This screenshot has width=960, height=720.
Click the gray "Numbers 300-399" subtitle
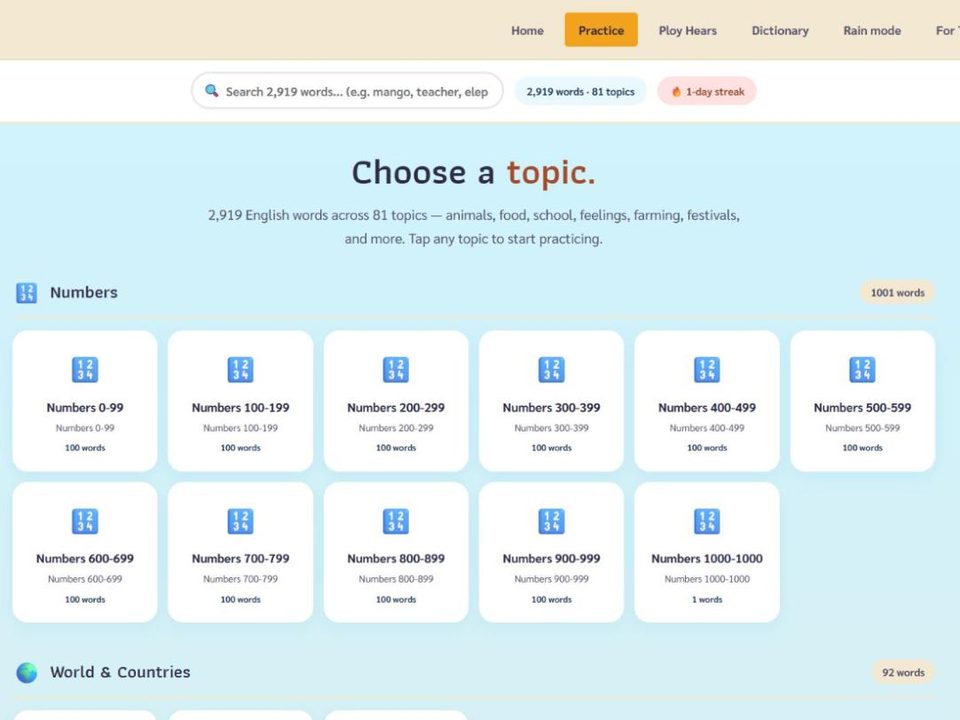[x=551, y=428]
